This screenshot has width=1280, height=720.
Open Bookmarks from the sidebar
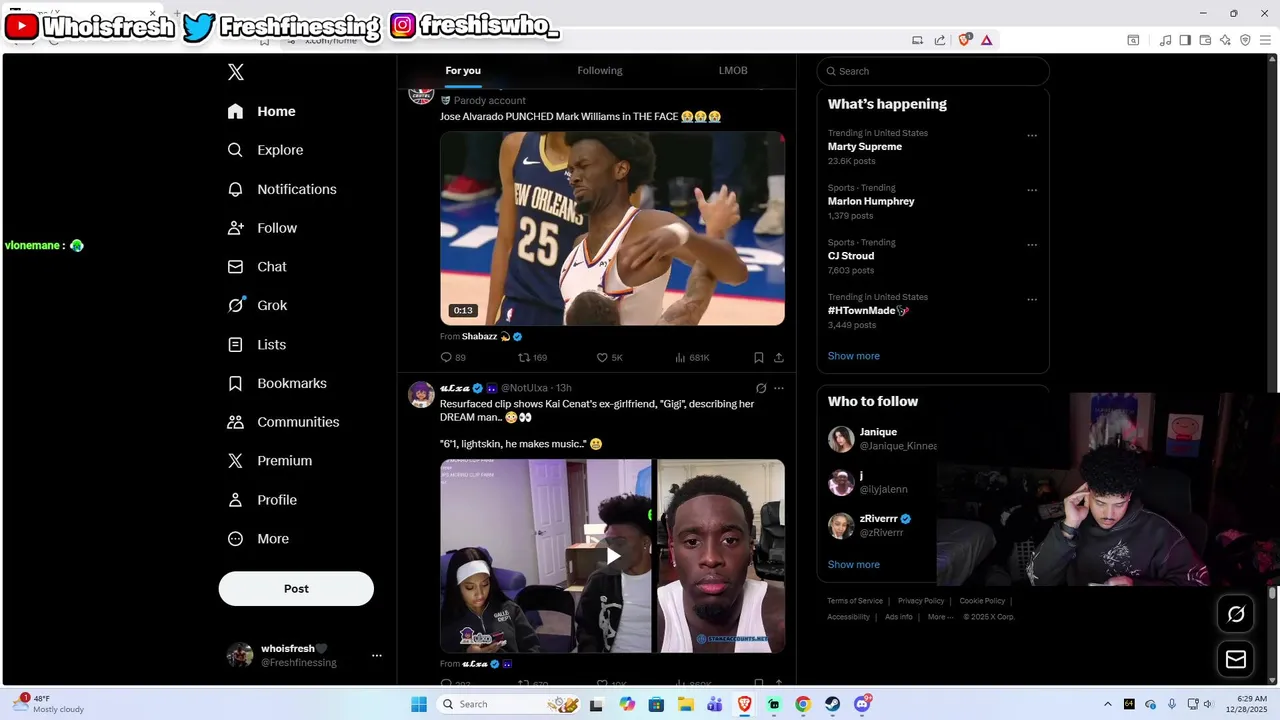click(x=277, y=384)
